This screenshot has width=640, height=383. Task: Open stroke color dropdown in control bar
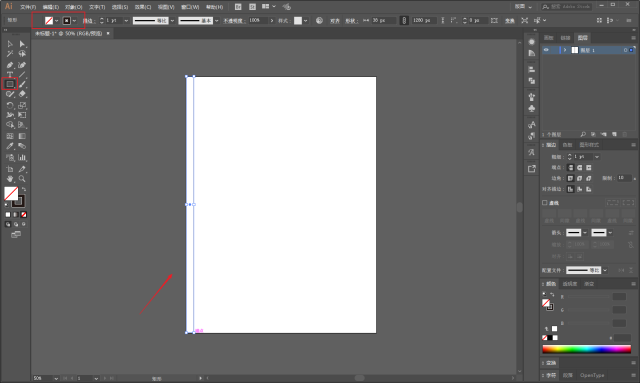74,21
